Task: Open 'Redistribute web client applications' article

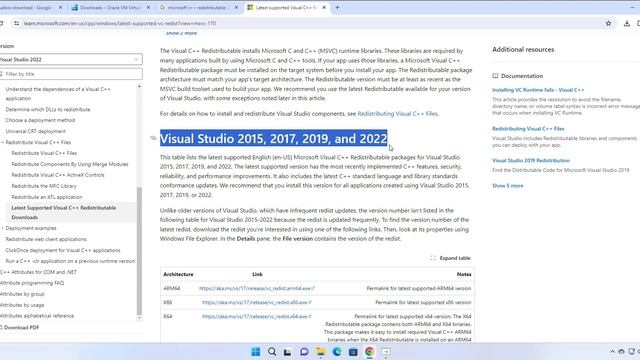Action: click(x=46, y=239)
